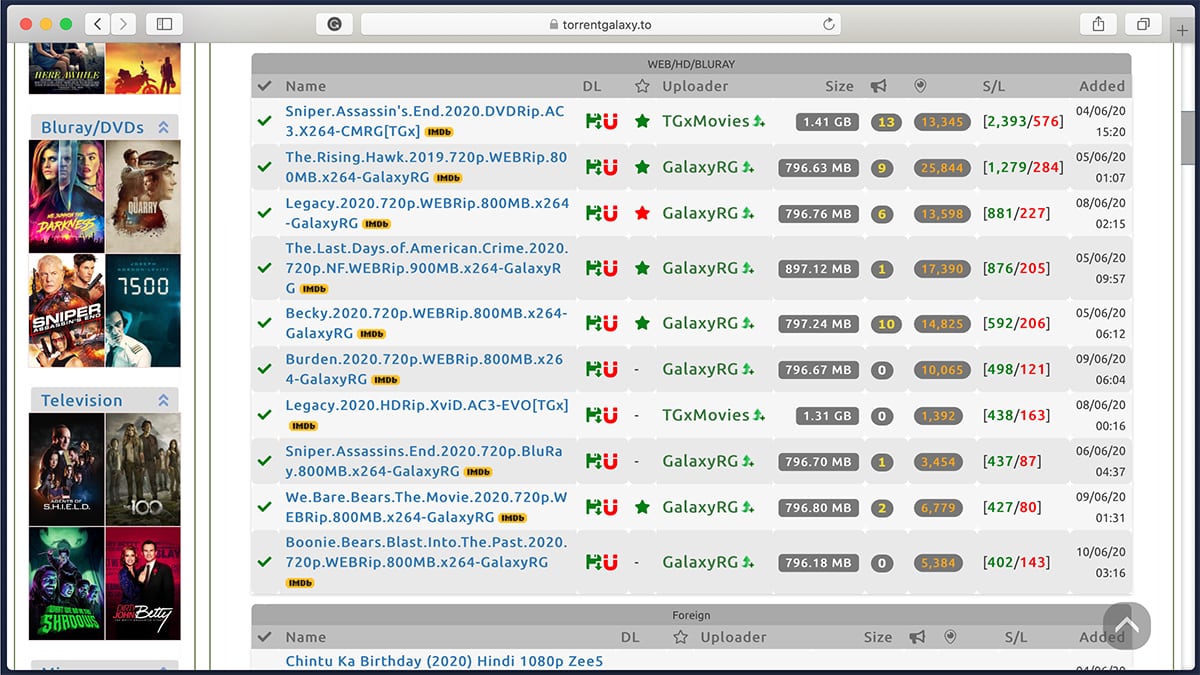Collapse the Television sidebar section
Image resolution: width=1200 pixels, height=675 pixels.
[163, 400]
